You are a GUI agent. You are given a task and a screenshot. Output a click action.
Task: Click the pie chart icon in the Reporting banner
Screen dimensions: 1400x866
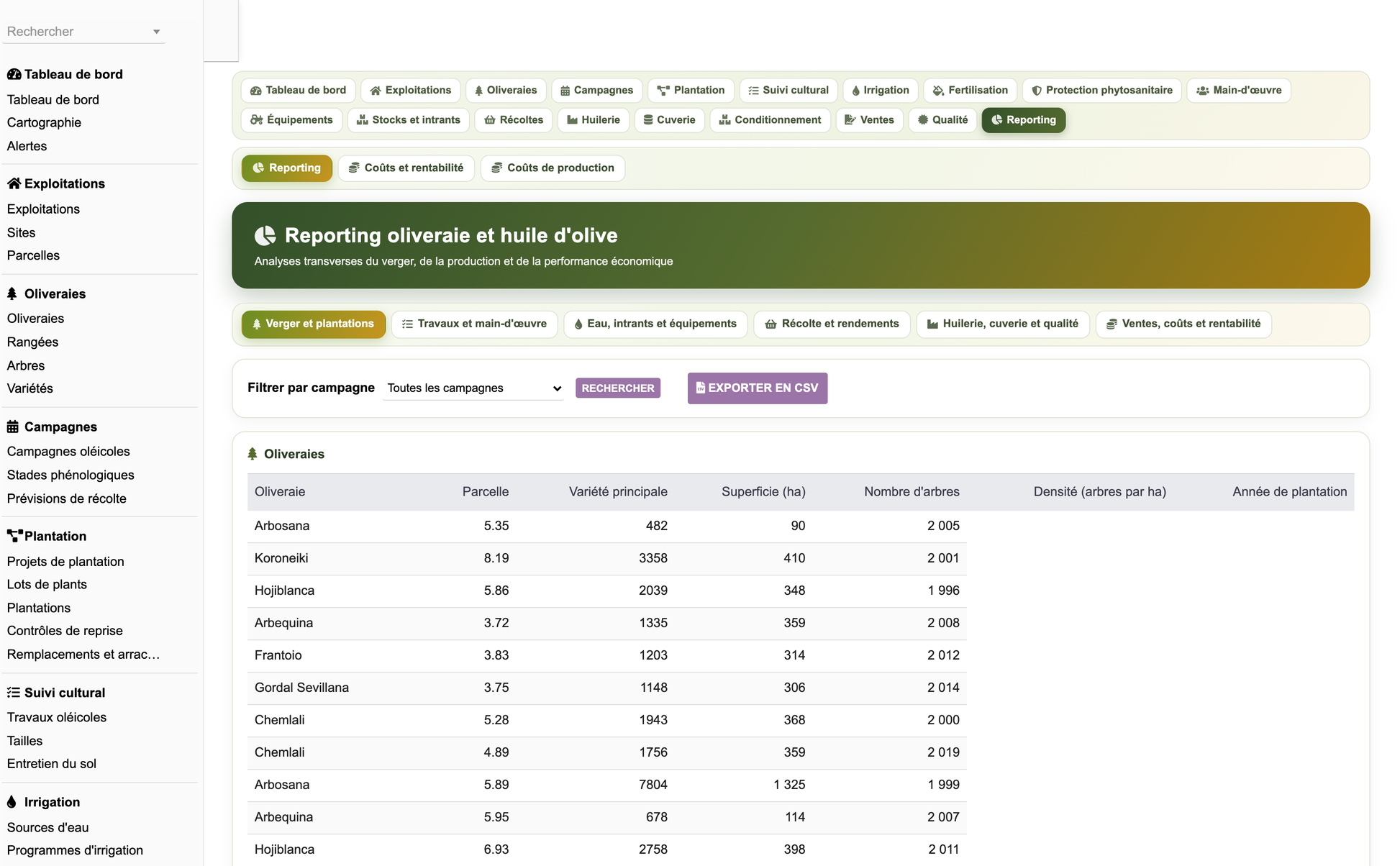point(265,235)
